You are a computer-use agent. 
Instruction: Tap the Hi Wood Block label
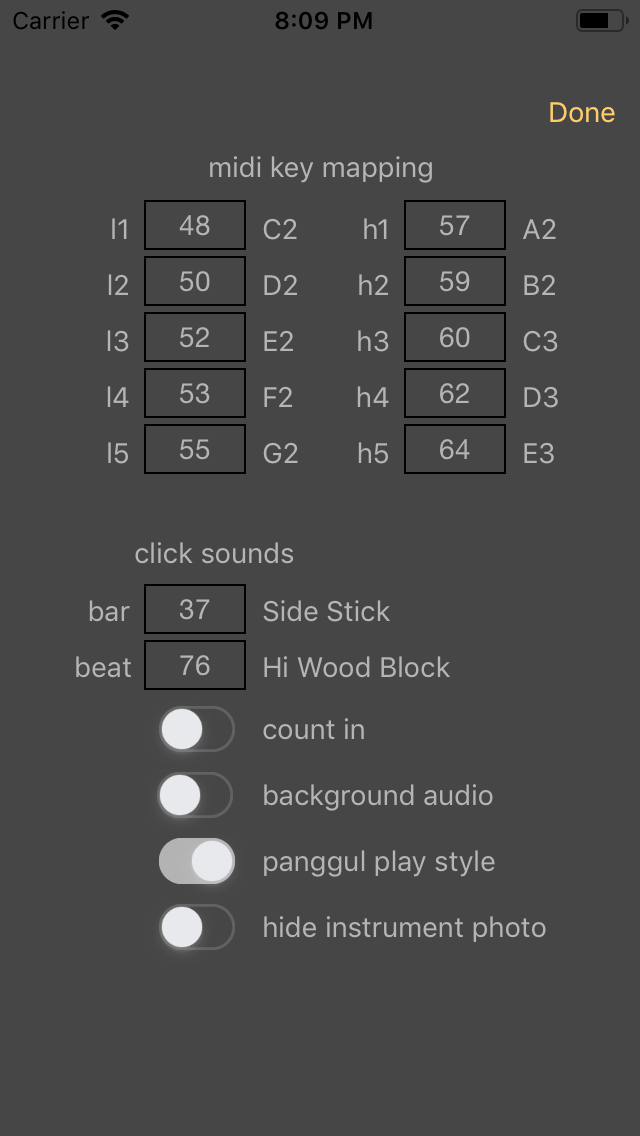coord(356,668)
